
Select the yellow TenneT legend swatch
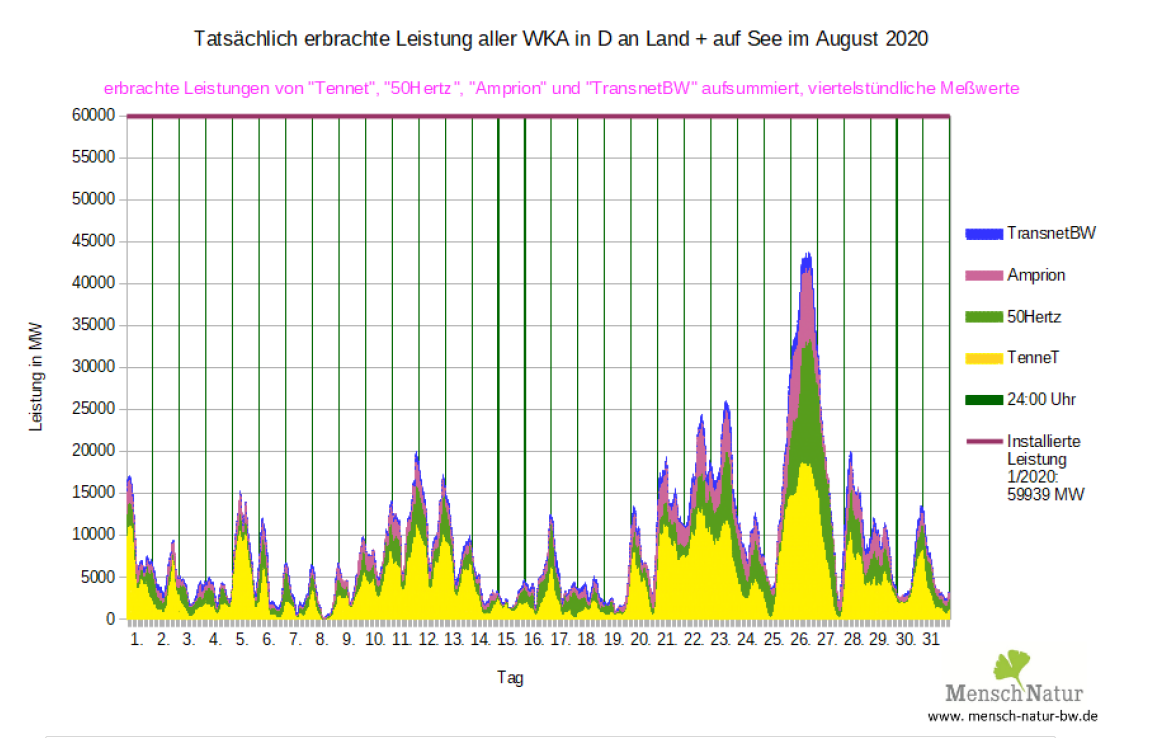pyautogui.click(x=983, y=358)
